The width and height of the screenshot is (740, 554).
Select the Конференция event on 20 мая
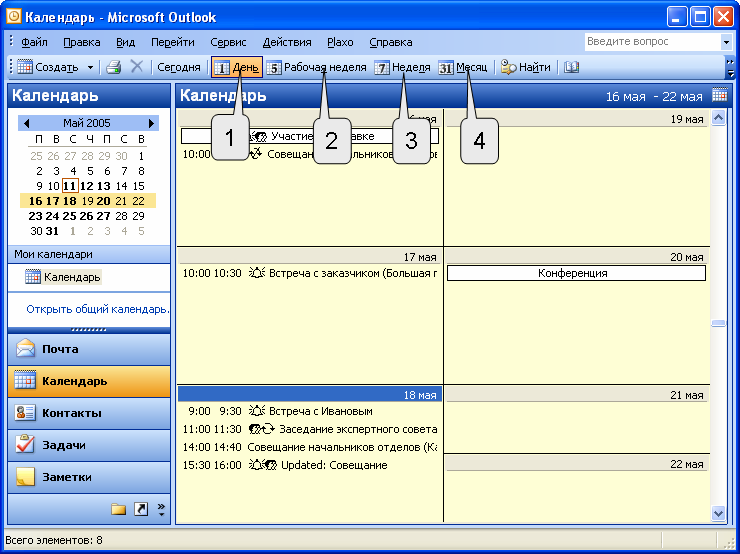[x=576, y=273]
